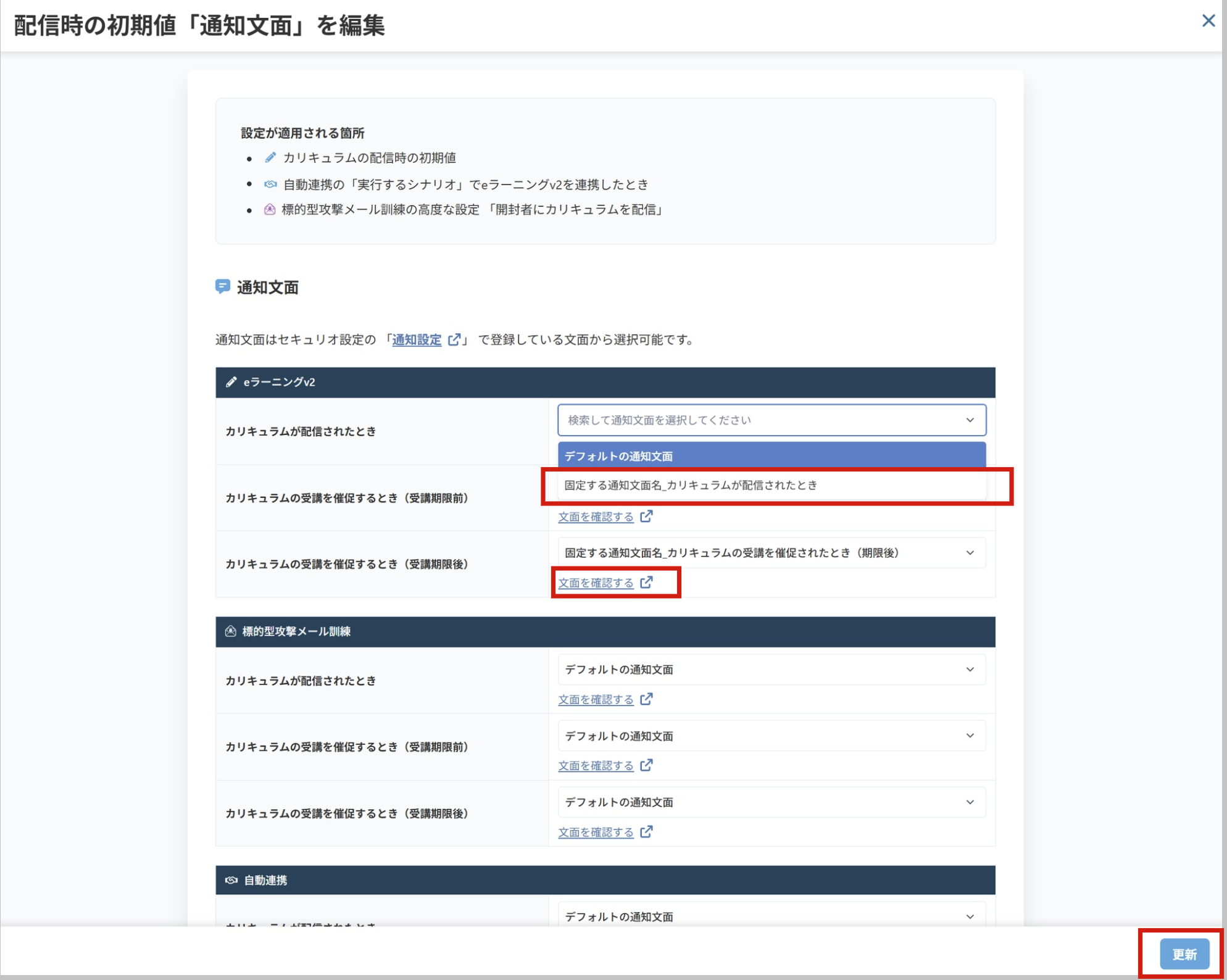The image size is (1227, 980).
Task: Click external-link icon beside 通知設定
Action: coord(454,340)
